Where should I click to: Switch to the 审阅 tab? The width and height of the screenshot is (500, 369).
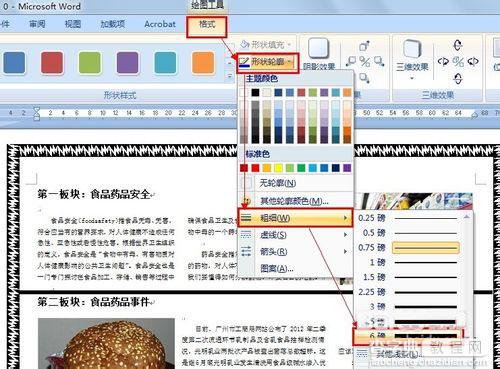point(37,24)
